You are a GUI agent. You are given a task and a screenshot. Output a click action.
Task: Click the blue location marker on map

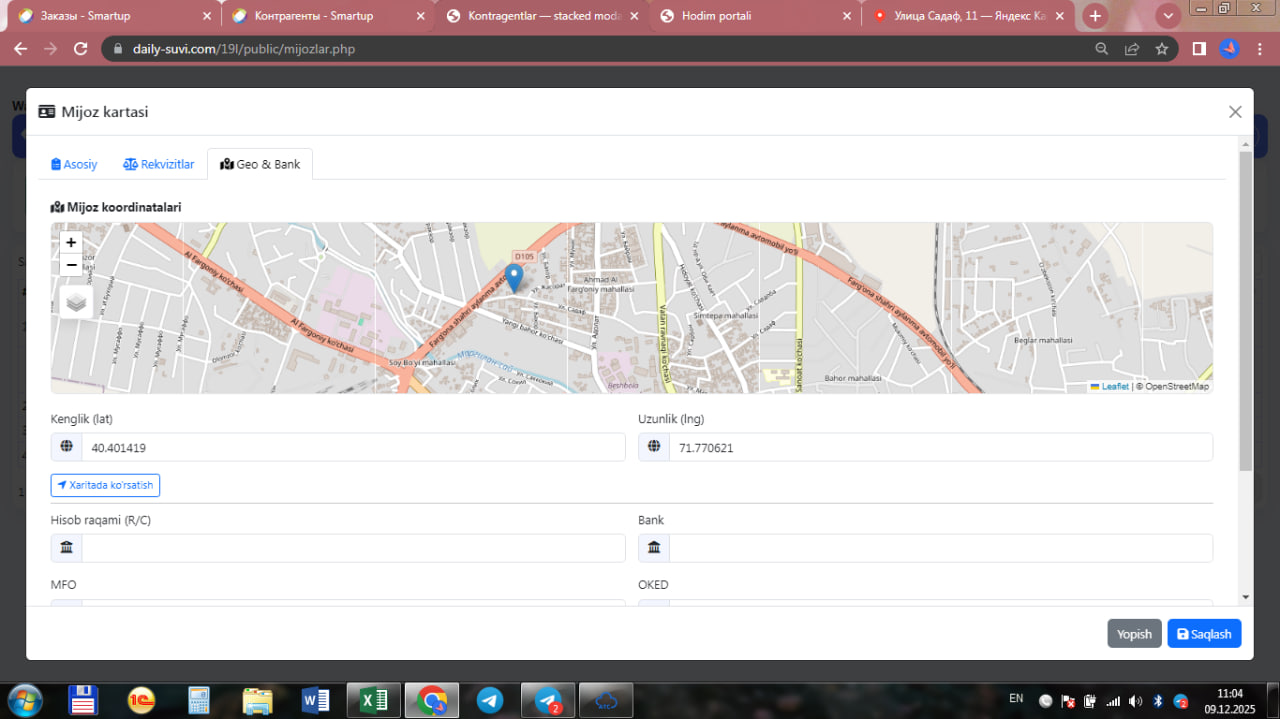click(x=514, y=277)
